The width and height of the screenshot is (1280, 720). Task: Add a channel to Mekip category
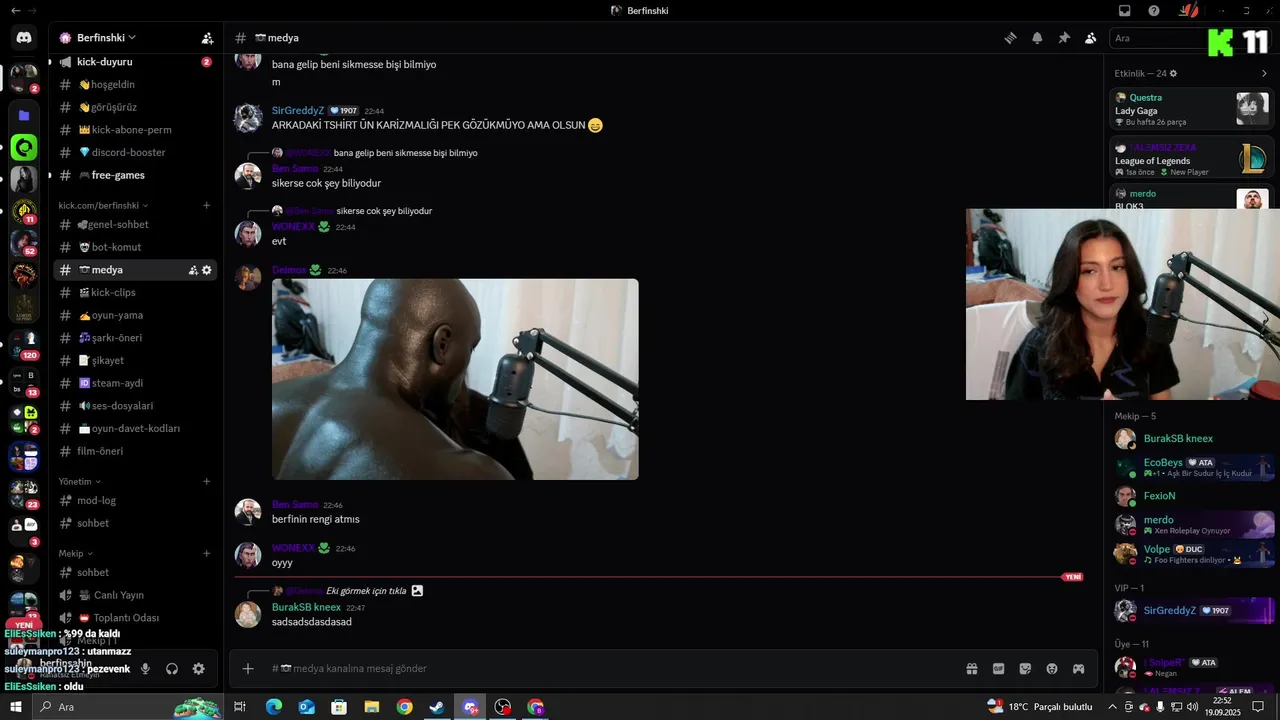click(207, 553)
